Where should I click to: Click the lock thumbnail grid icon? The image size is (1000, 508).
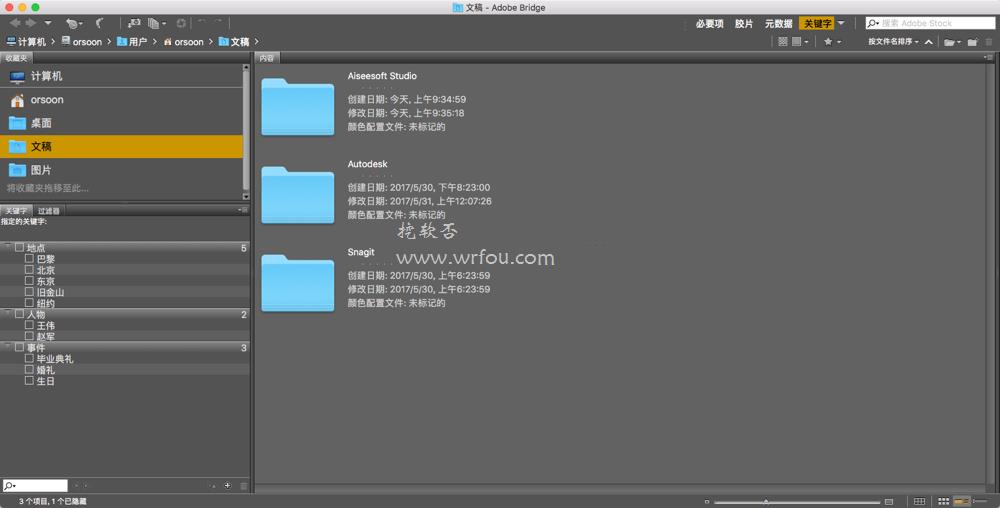coord(920,502)
